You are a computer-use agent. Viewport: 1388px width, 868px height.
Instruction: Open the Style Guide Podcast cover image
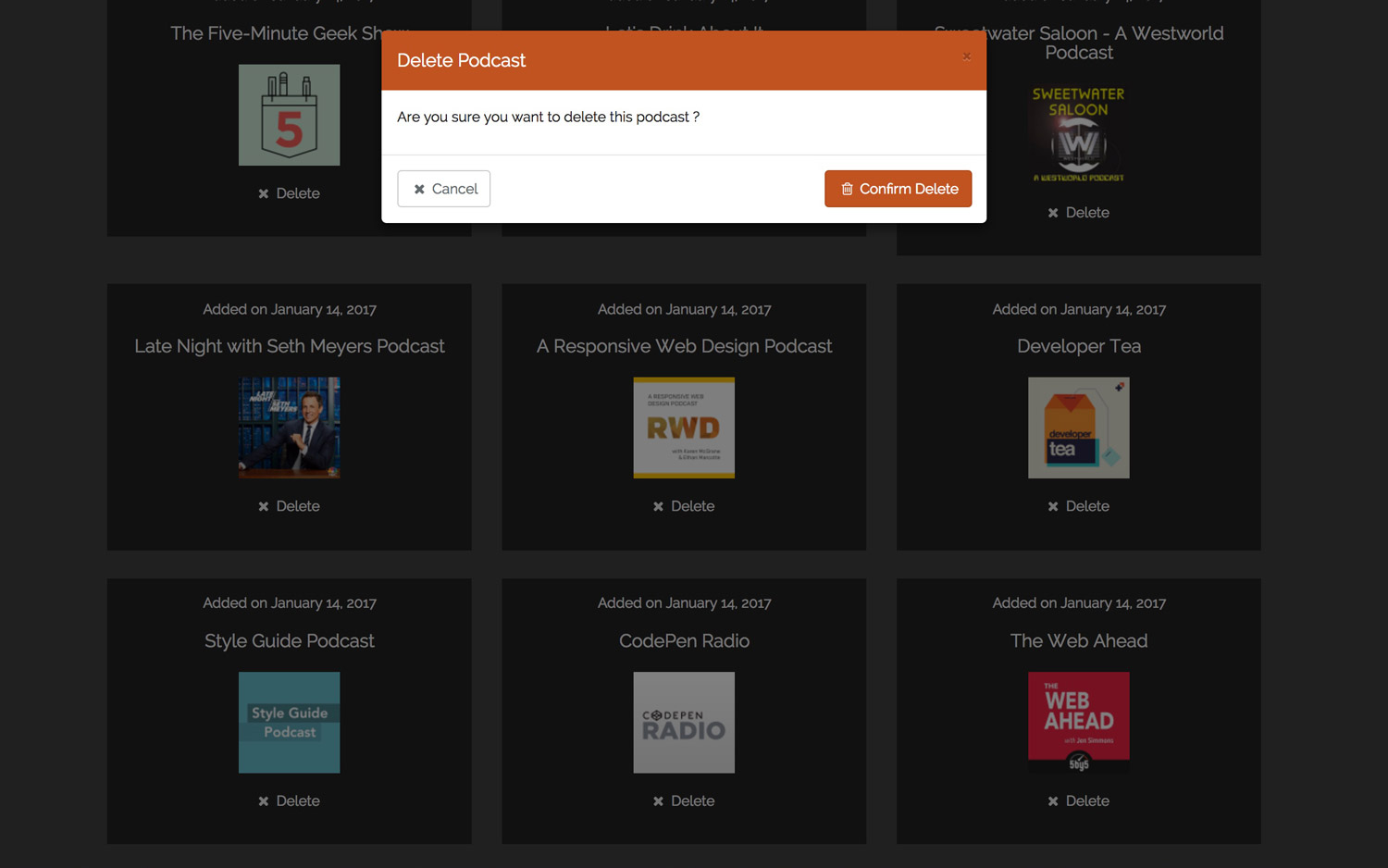tap(289, 723)
